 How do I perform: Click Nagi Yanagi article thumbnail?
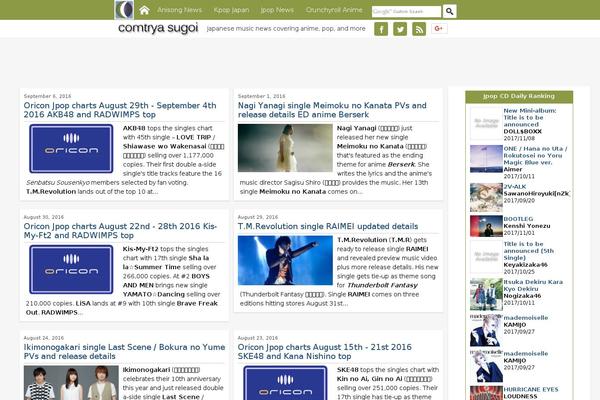point(285,148)
